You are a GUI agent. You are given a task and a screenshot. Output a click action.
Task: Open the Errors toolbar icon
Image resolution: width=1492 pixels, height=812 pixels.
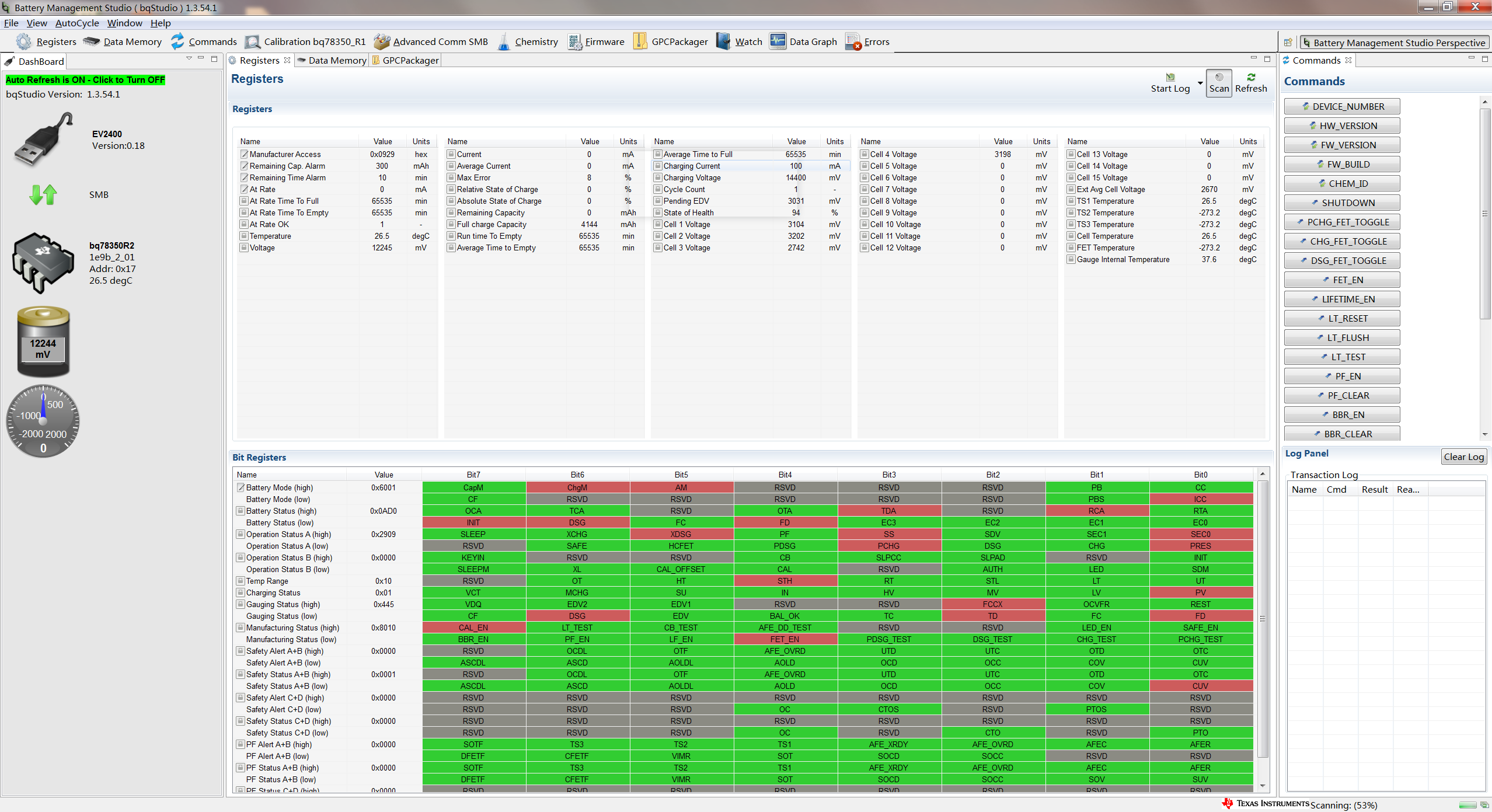(x=853, y=42)
